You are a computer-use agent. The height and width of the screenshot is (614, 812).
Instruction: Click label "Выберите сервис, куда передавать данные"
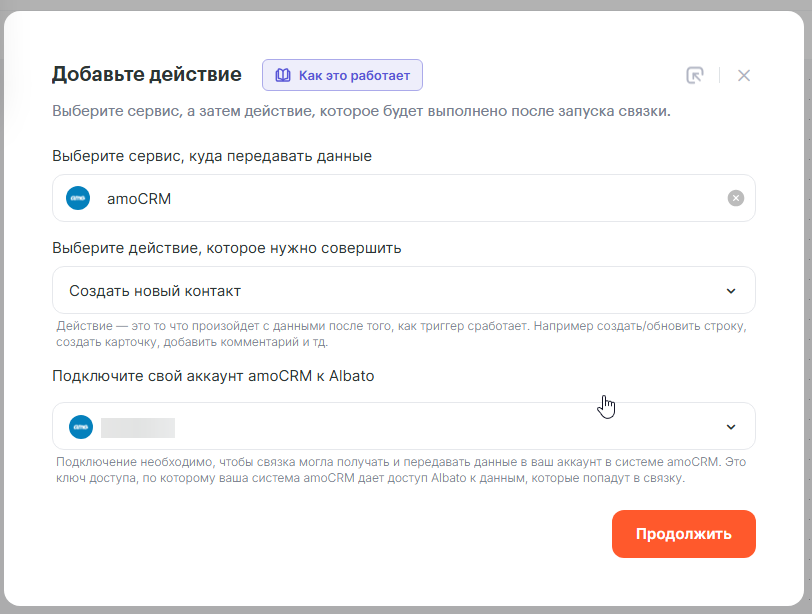pyautogui.click(x=211, y=156)
